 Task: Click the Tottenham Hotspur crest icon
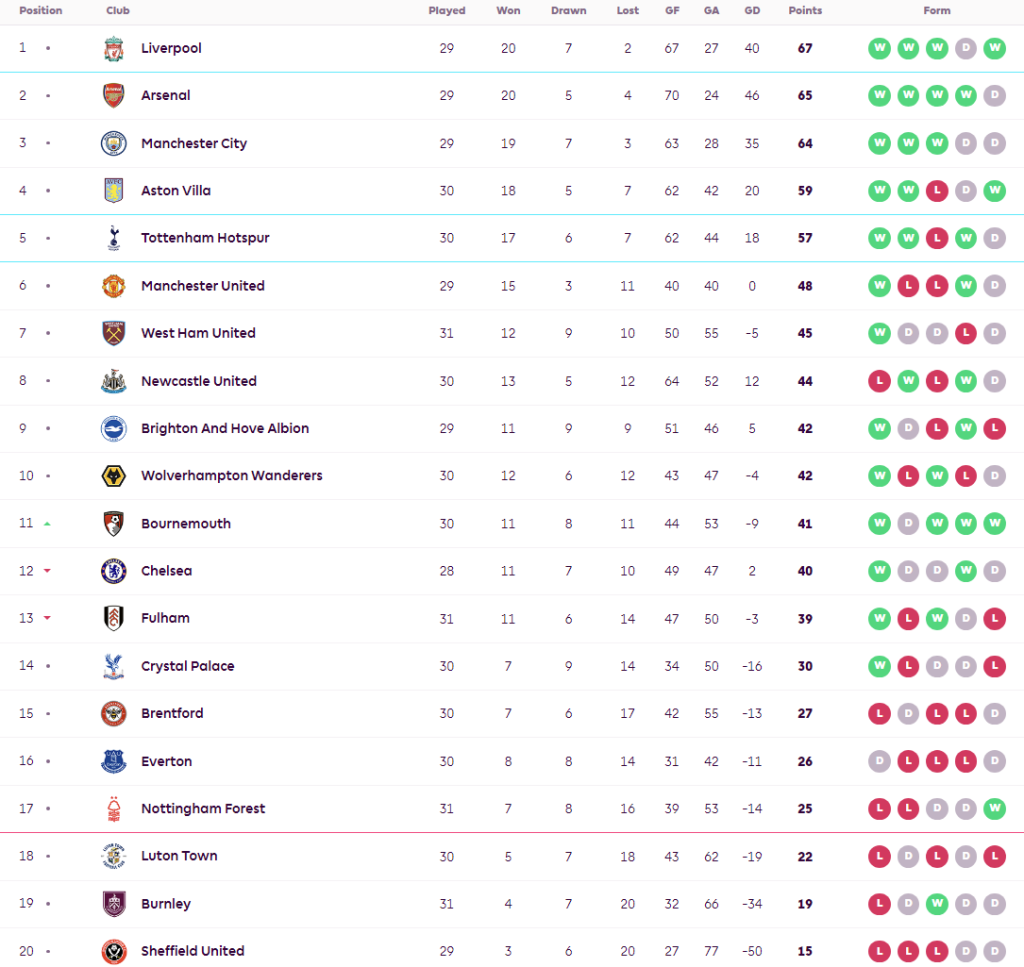[113, 238]
